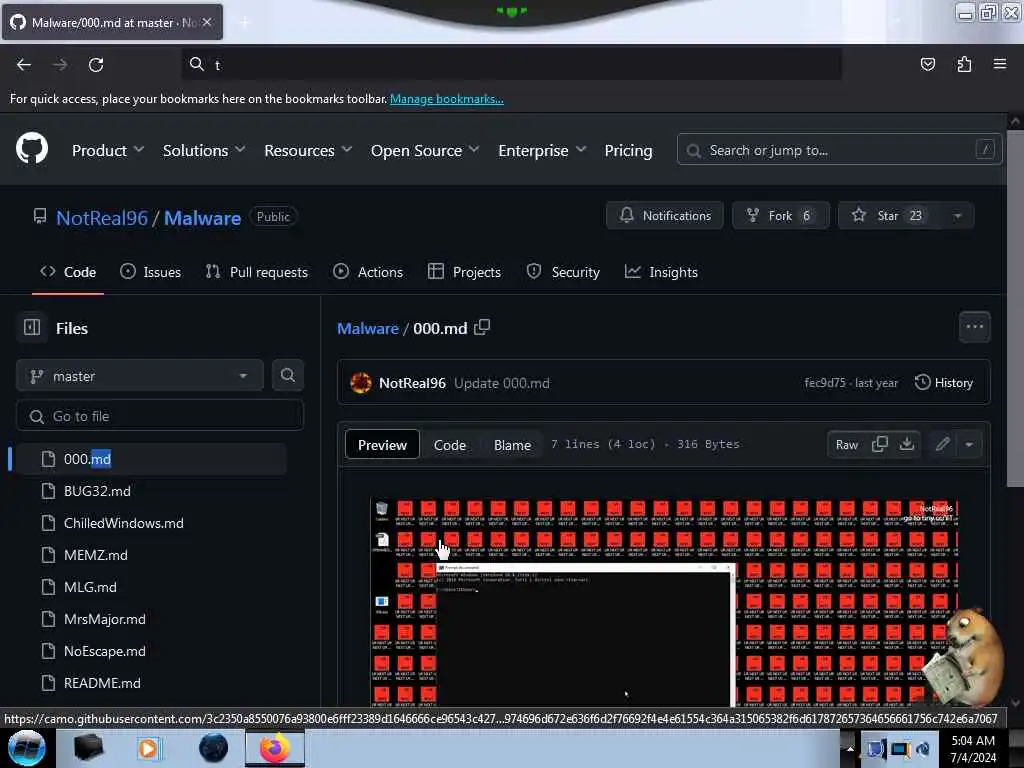The image size is (1024, 768).
Task: Expand the Resources navigation dropdown
Action: (308, 150)
